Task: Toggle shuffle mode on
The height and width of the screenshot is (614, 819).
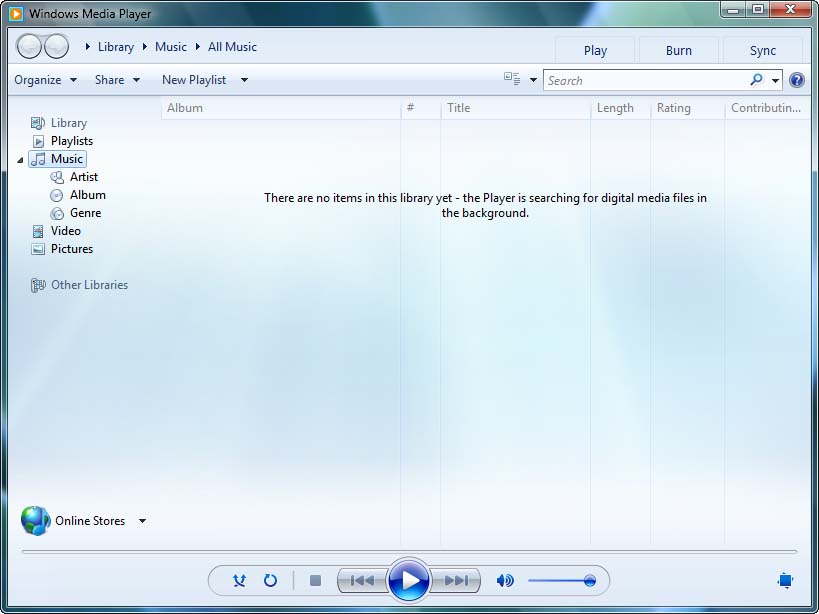Action: (x=239, y=580)
